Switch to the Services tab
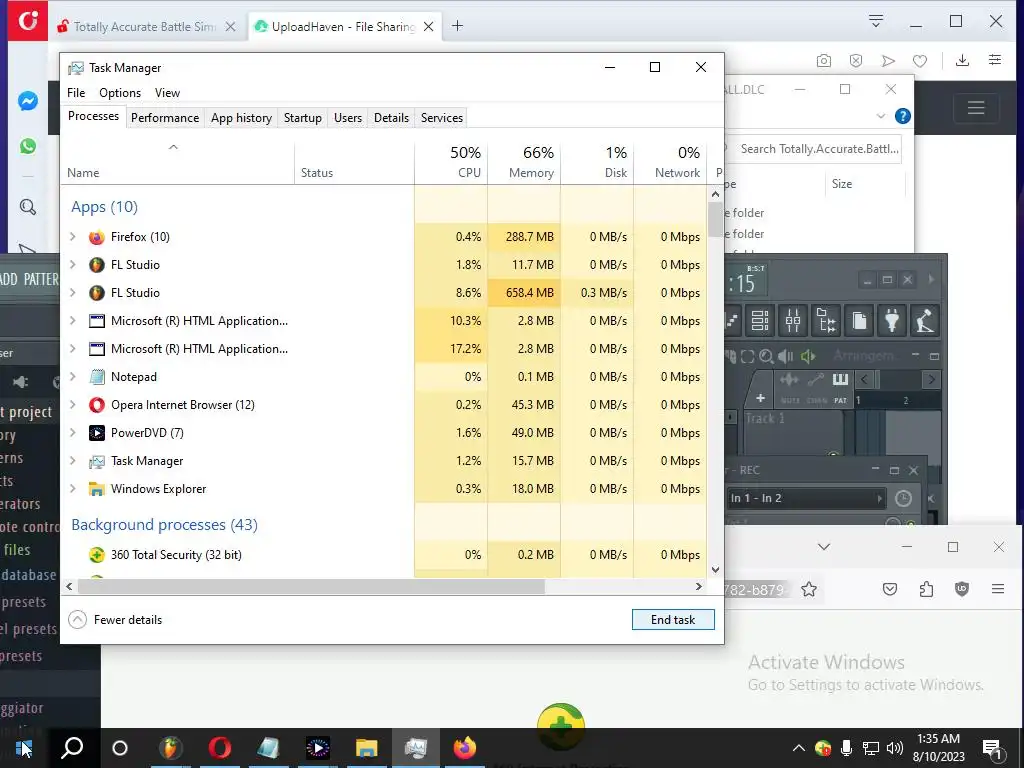 [x=441, y=118]
